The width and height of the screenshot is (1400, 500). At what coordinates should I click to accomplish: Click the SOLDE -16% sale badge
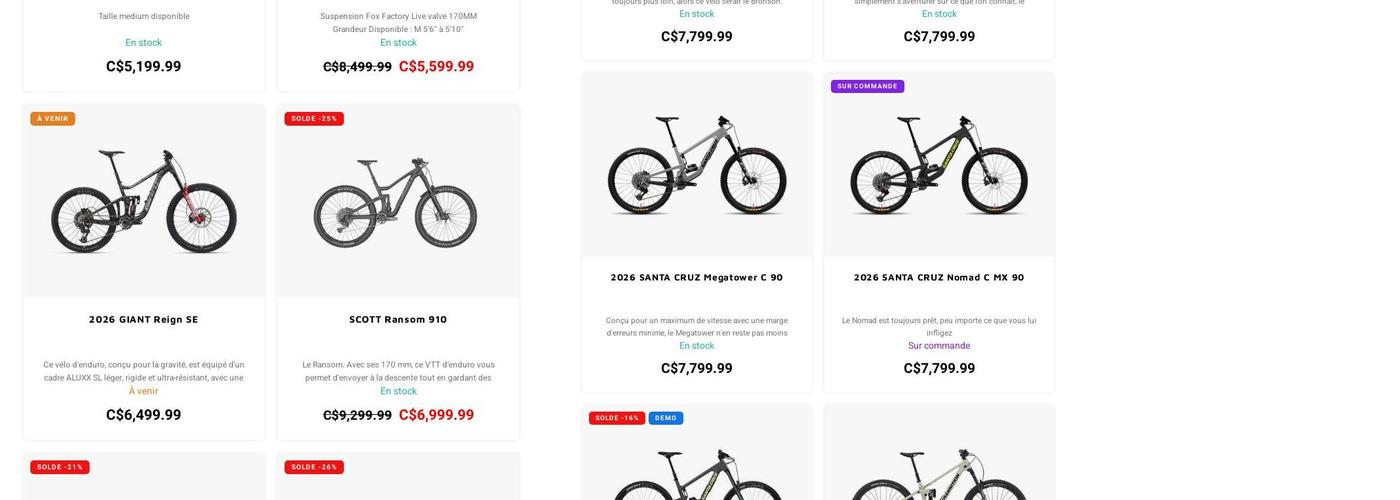pos(617,418)
